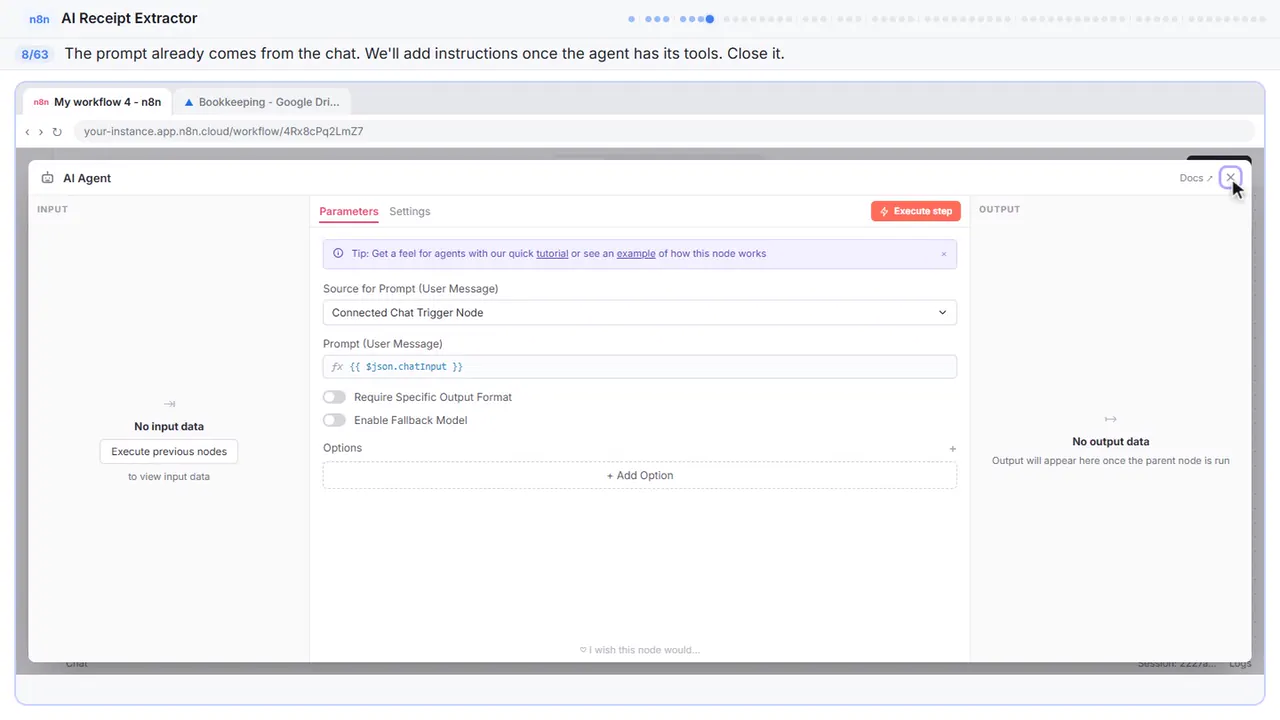Open the Docs link

click(x=1196, y=178)
